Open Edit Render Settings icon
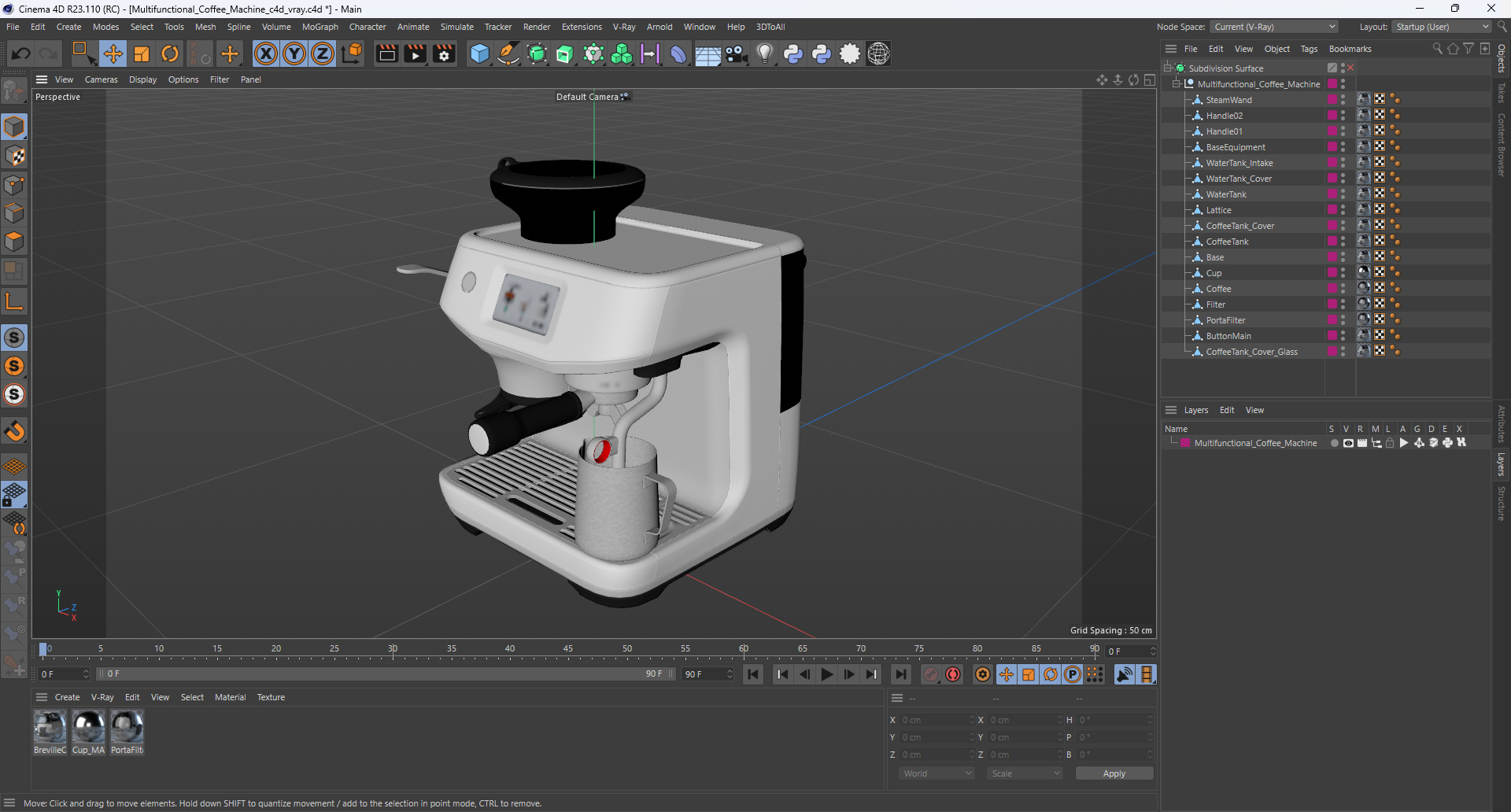1511x812 pixels. pyautogui.click(x=445, y=54)
